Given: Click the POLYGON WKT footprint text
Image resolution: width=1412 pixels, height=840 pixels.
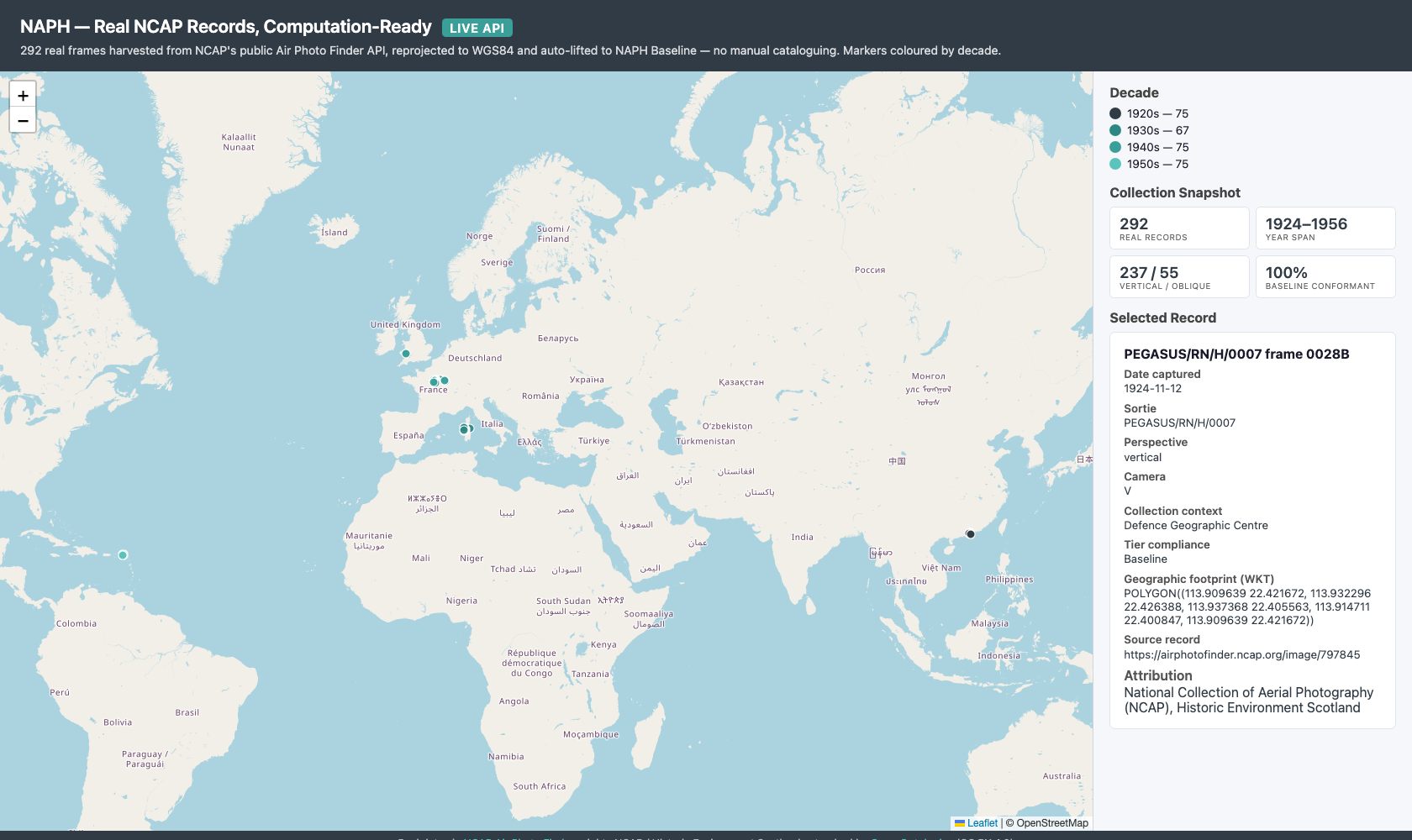Looking at the screenshot, I should click(1247, 606).
